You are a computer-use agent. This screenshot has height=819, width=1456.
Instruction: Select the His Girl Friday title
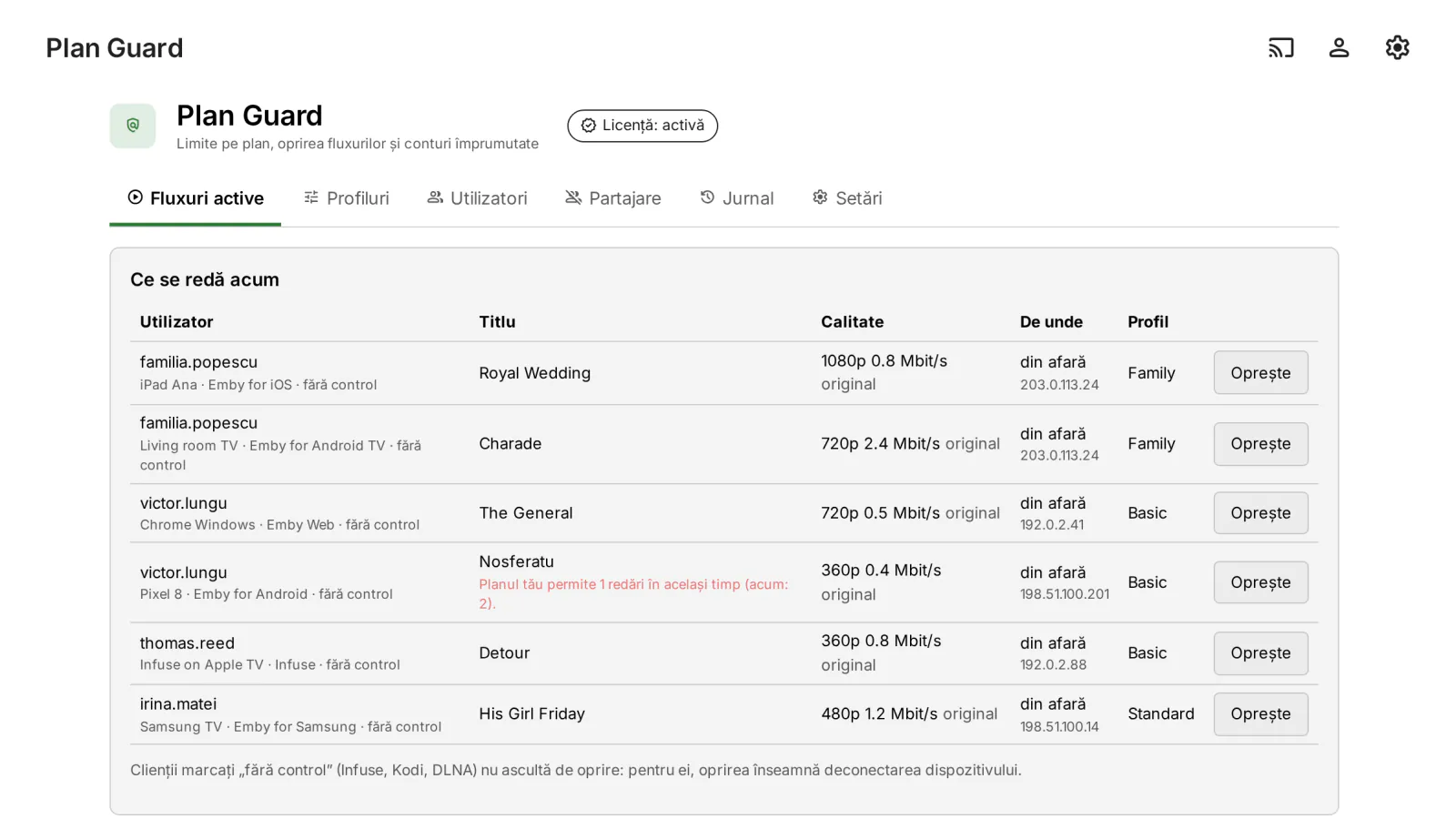[531, 714]
